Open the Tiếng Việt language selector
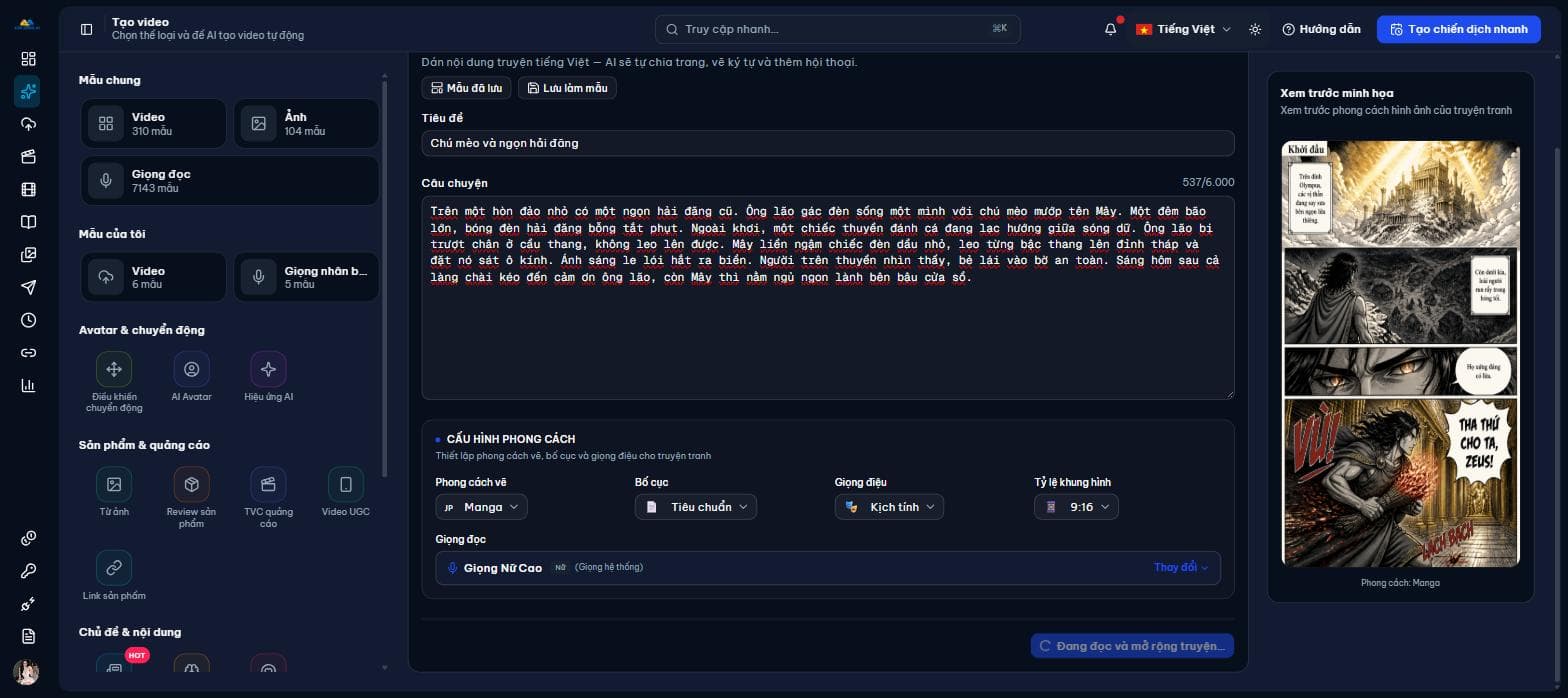1568x698 pixels. (x=1184, y=29)
